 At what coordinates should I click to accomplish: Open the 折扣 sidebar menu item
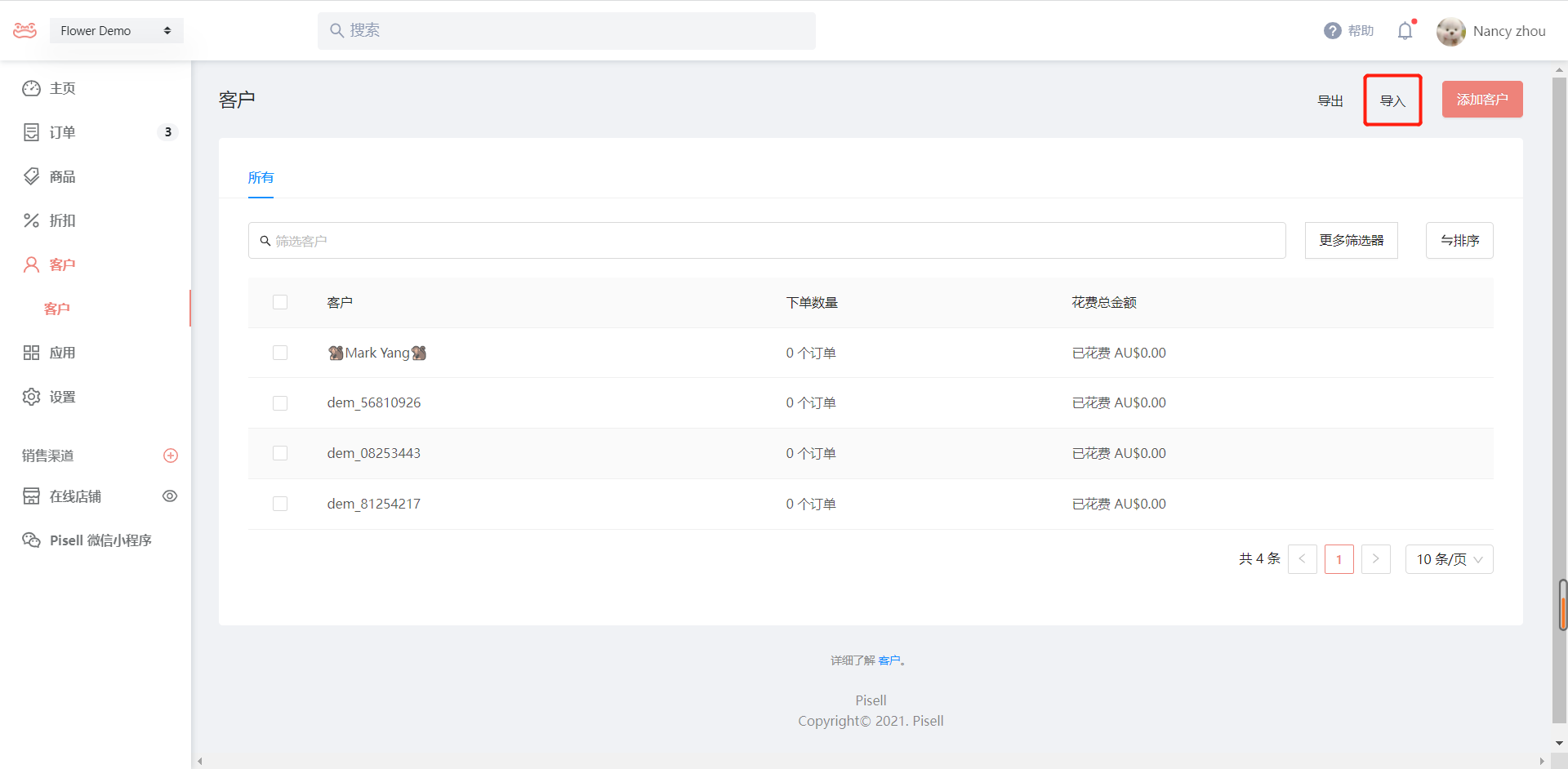tap(96, 220)
